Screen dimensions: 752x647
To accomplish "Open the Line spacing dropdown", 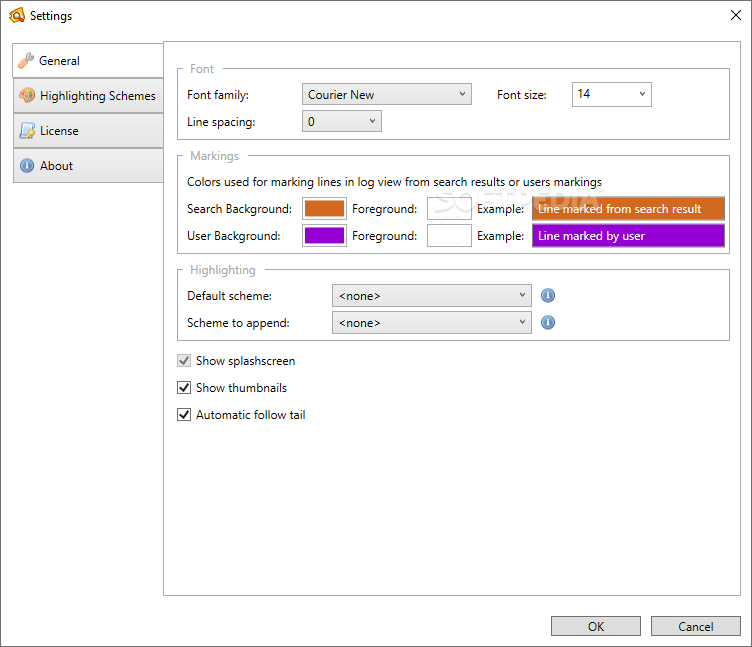I will click(x=341, y=121).
